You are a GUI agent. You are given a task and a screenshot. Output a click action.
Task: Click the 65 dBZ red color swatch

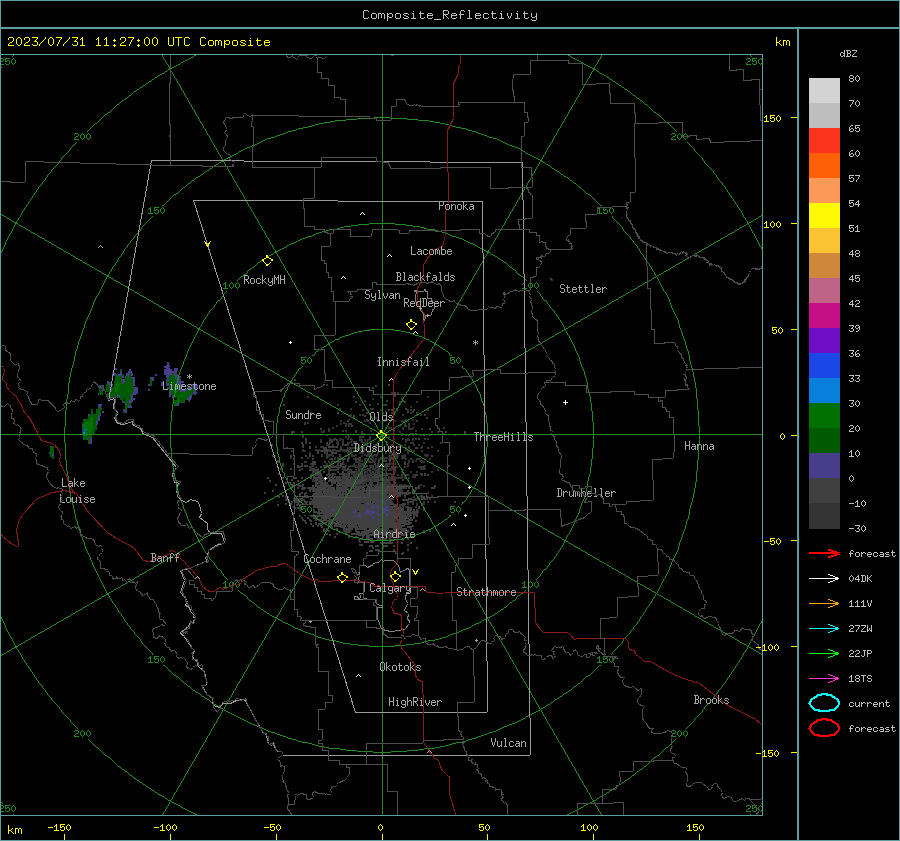(x=824, y=140)
